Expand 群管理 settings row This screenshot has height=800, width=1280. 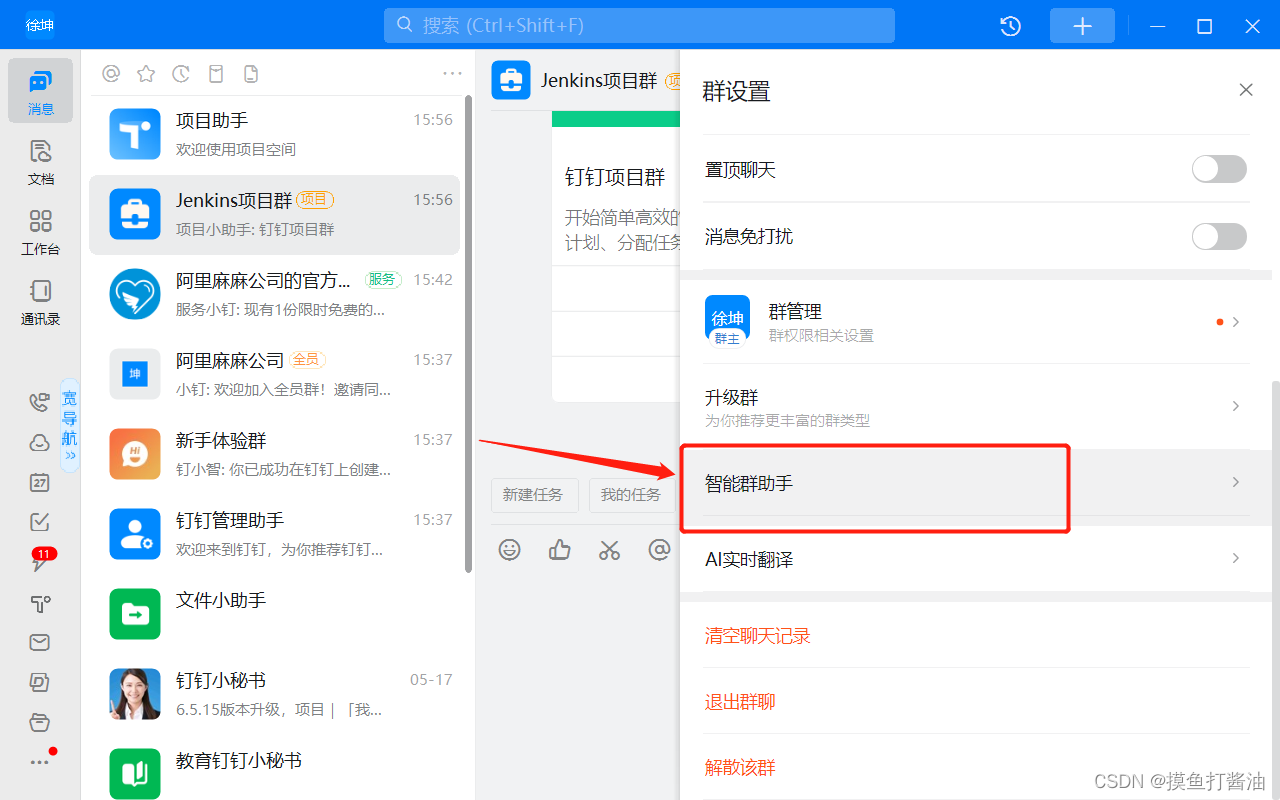[x=977, y=322]
